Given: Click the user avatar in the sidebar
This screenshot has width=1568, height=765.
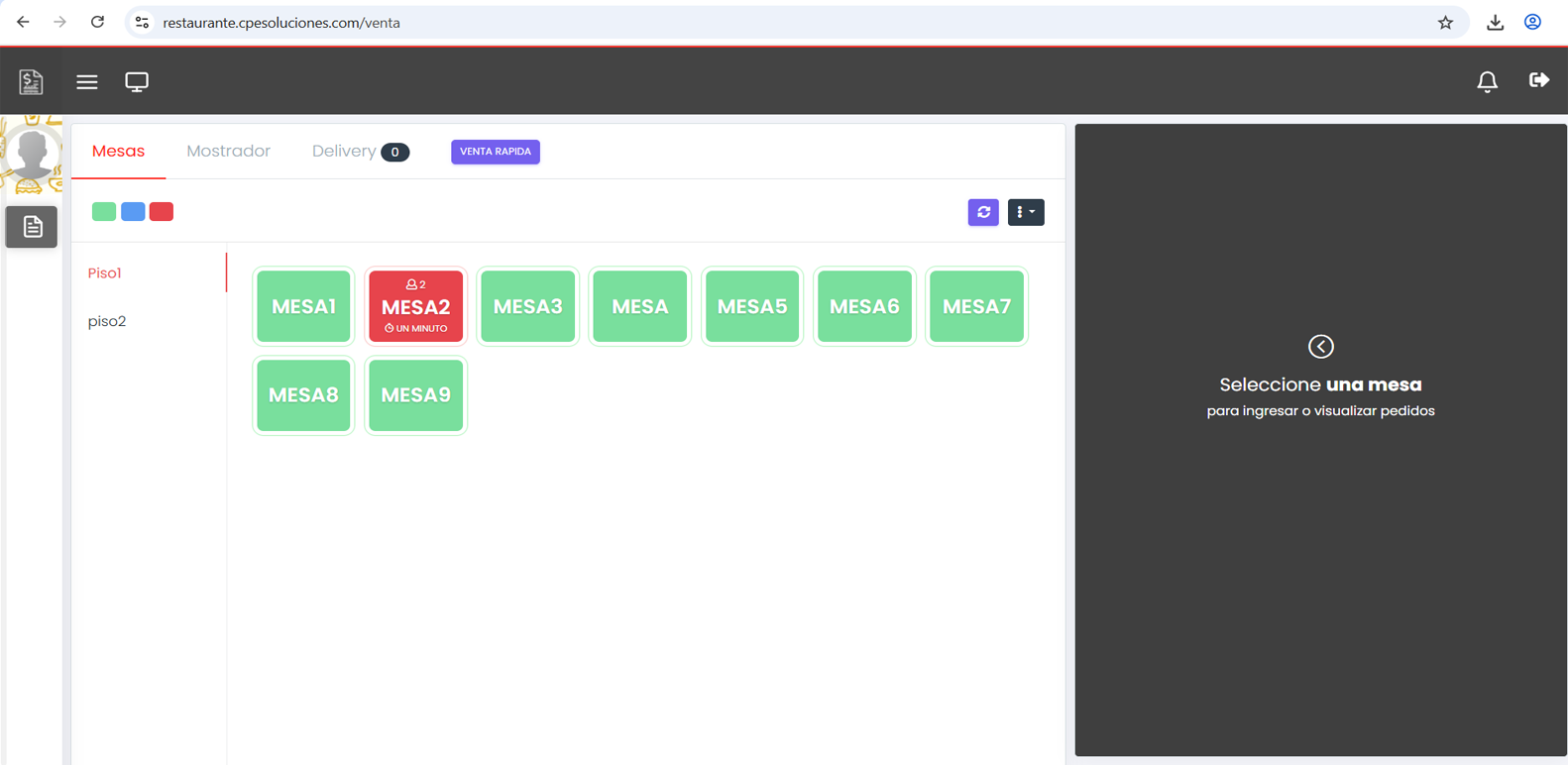Looking at the screenshot, I should [x=32, y=154].
